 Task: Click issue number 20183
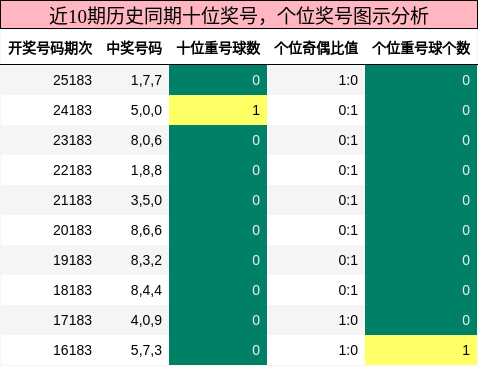72,230
